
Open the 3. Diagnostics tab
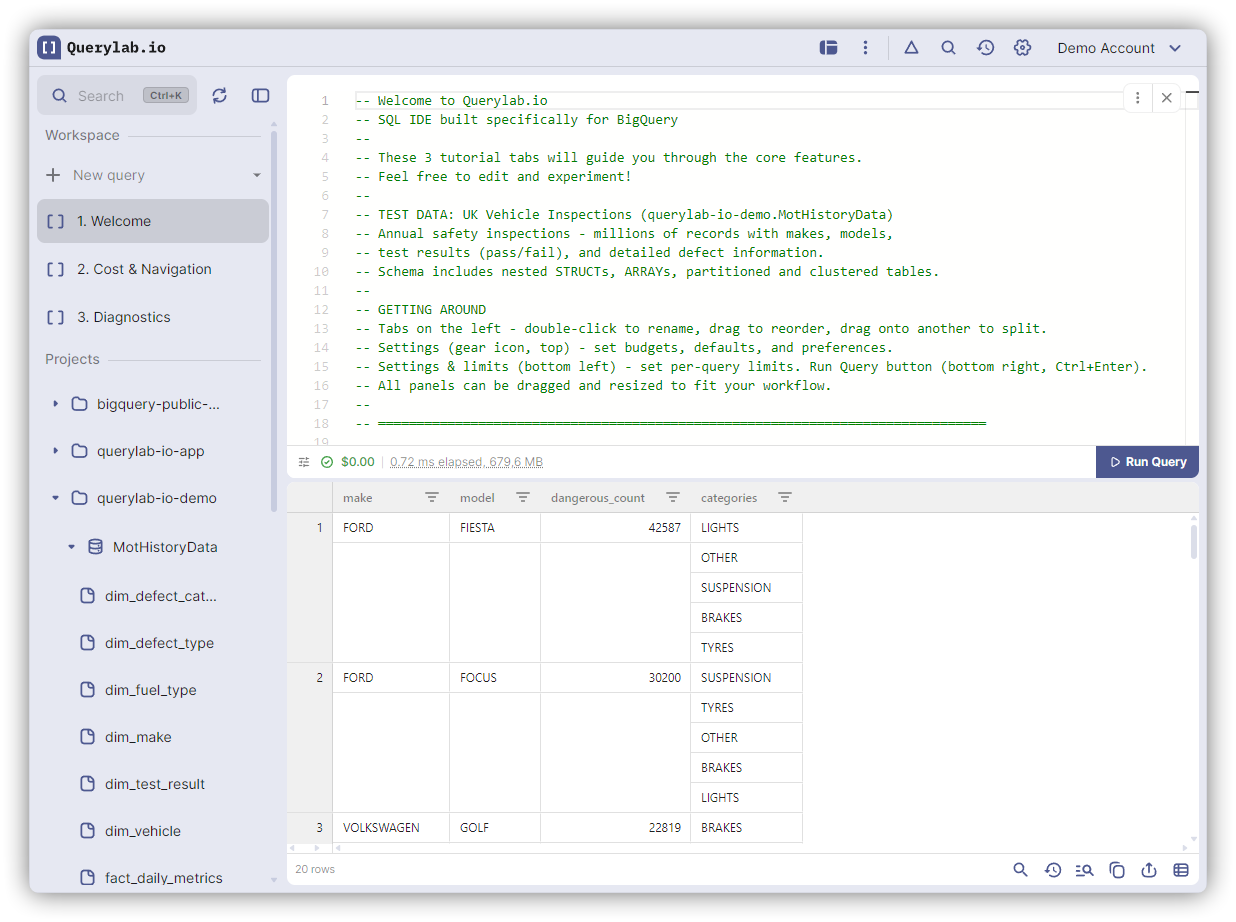pos(123,317)
